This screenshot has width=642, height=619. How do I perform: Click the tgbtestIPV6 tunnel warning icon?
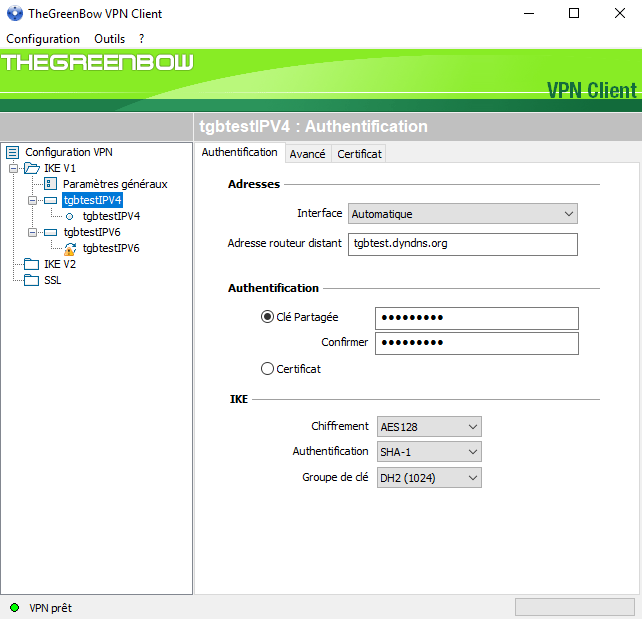(x=70, y=249)
